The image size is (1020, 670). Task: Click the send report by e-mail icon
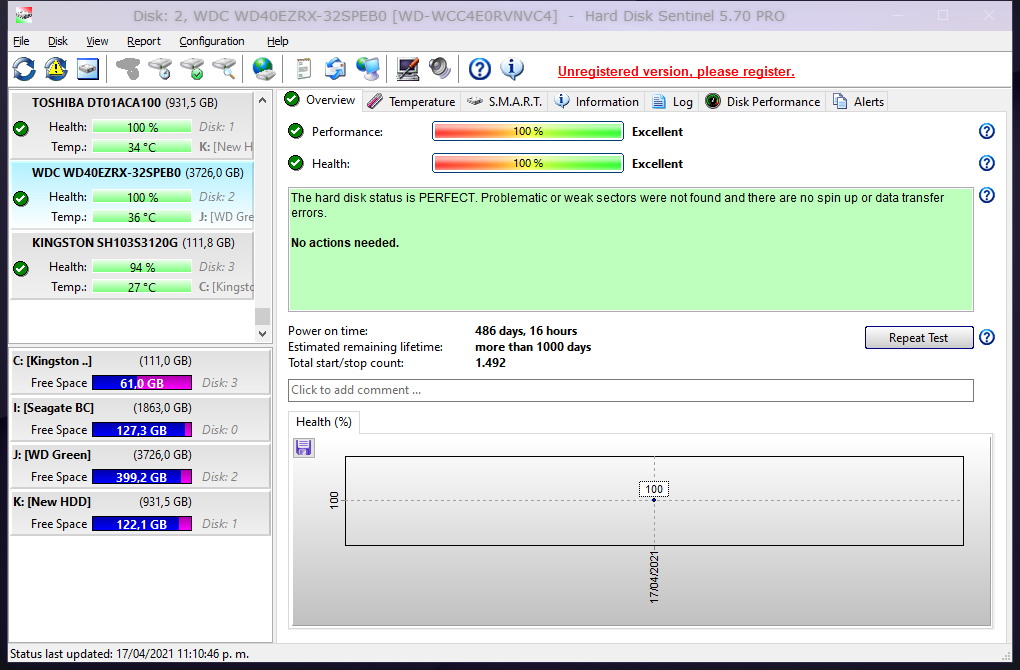tap(336, 69)
